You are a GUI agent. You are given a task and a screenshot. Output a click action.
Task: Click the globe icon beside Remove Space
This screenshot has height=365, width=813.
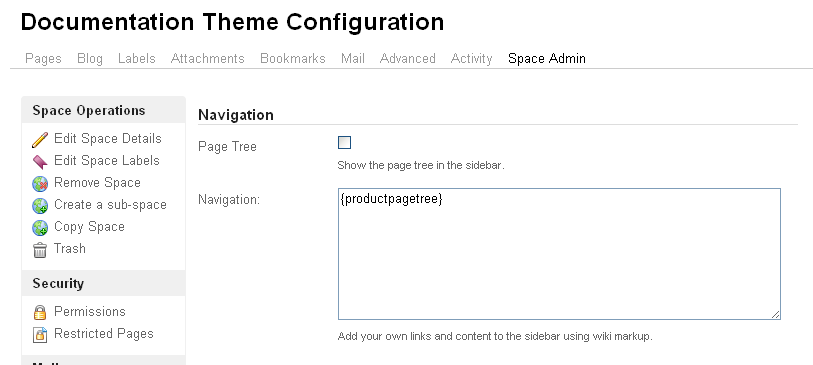[40, 184]
